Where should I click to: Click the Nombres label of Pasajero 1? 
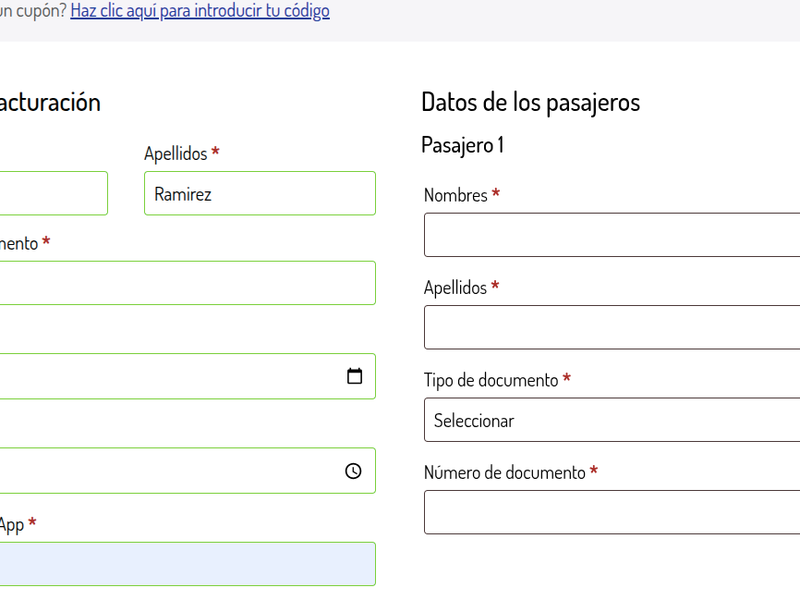pos(457,195)
